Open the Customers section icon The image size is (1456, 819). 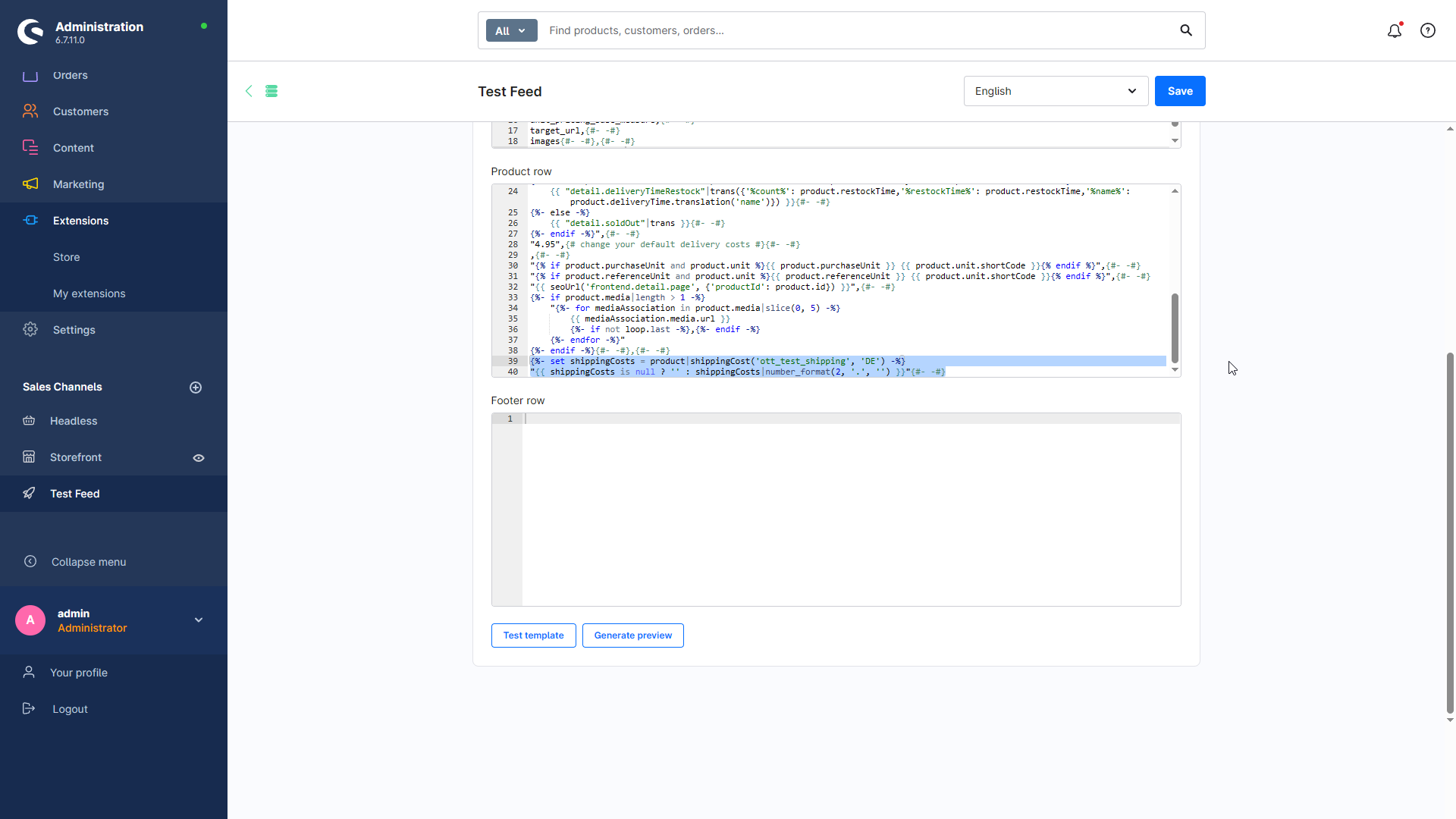click(30, 111)
